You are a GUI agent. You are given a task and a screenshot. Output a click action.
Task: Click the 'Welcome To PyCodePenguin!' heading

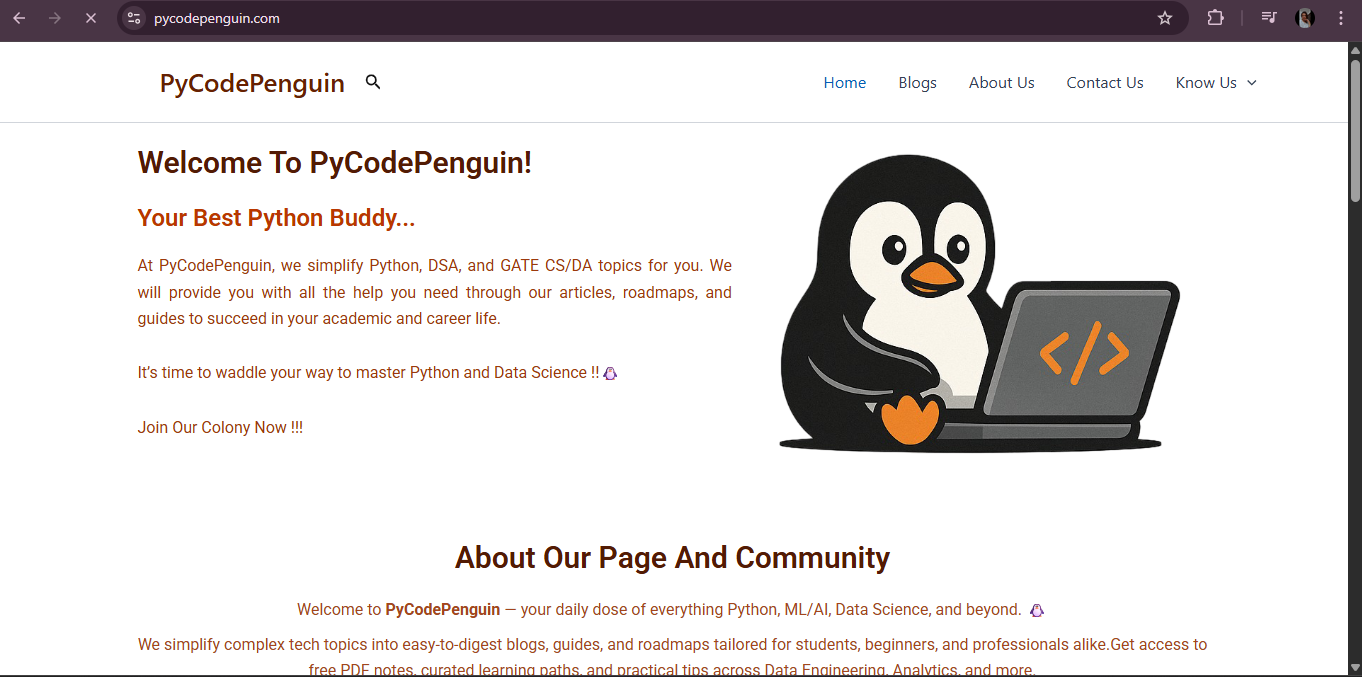click(x=335, y=162)
